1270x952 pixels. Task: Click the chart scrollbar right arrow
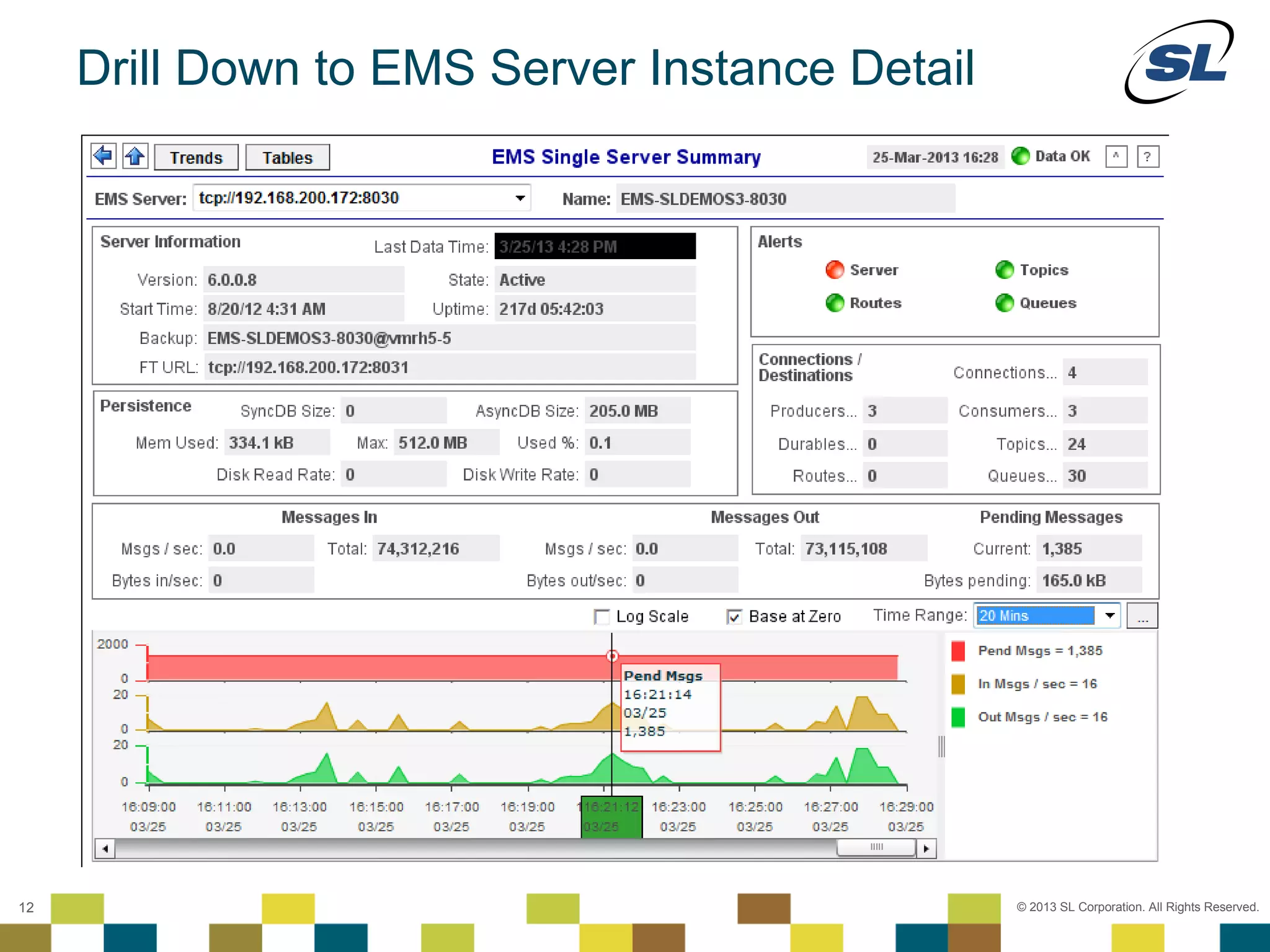click(x=926, y=848)
